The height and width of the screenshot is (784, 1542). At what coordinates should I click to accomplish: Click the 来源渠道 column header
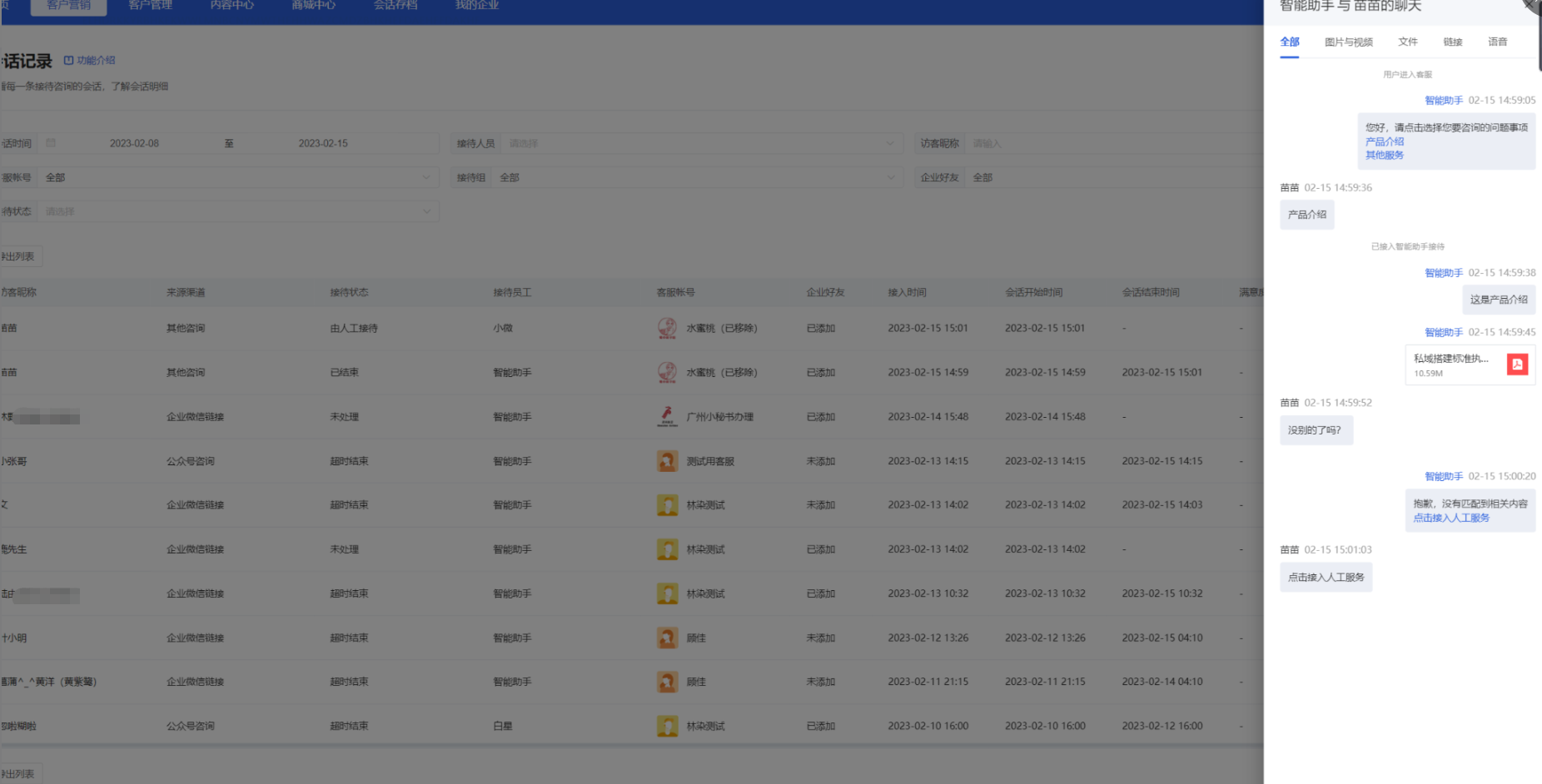click(186, 293)
